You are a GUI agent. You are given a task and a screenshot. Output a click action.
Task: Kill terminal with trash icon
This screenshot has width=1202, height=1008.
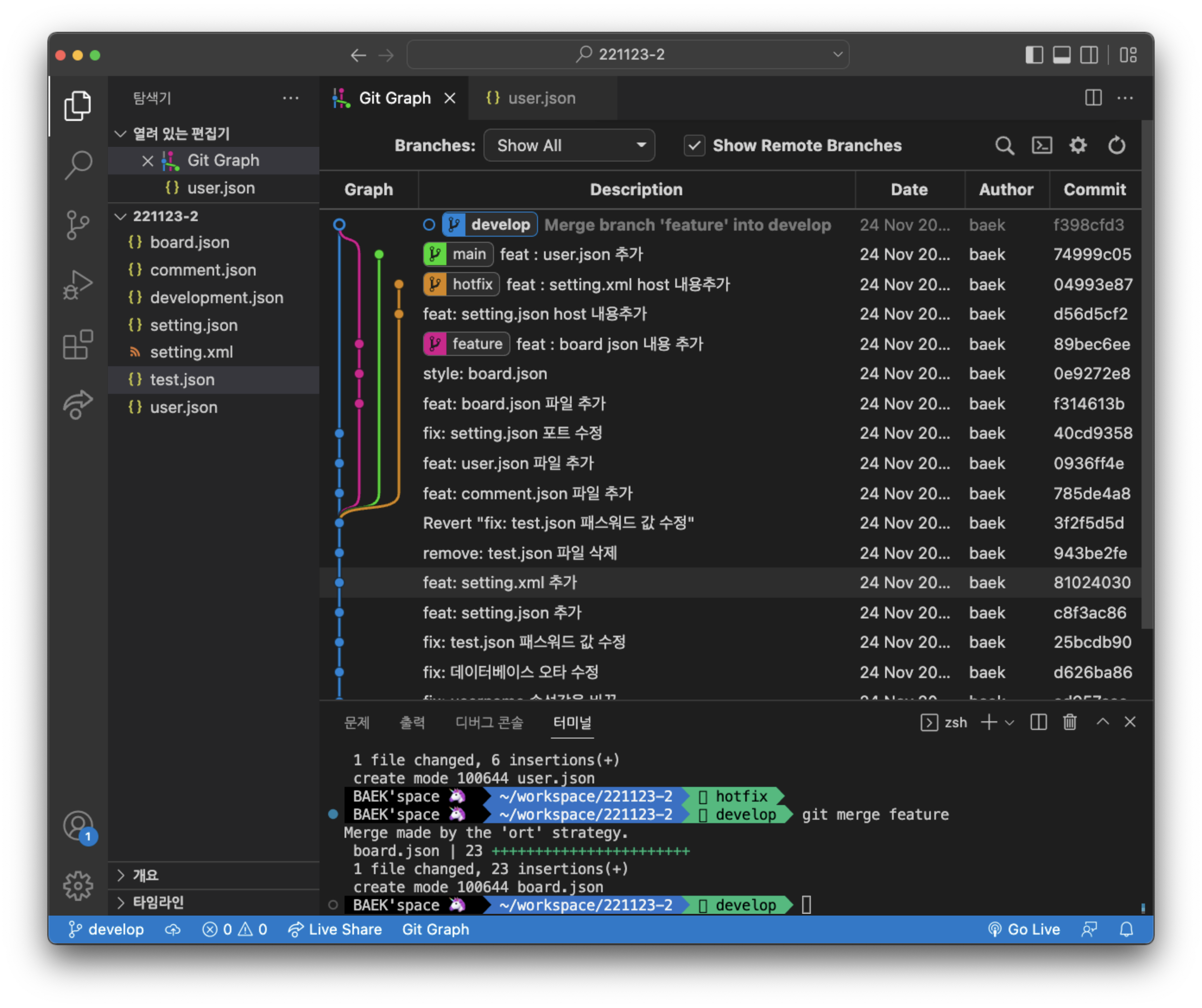pyautogui.click(x=1069, y=723)
